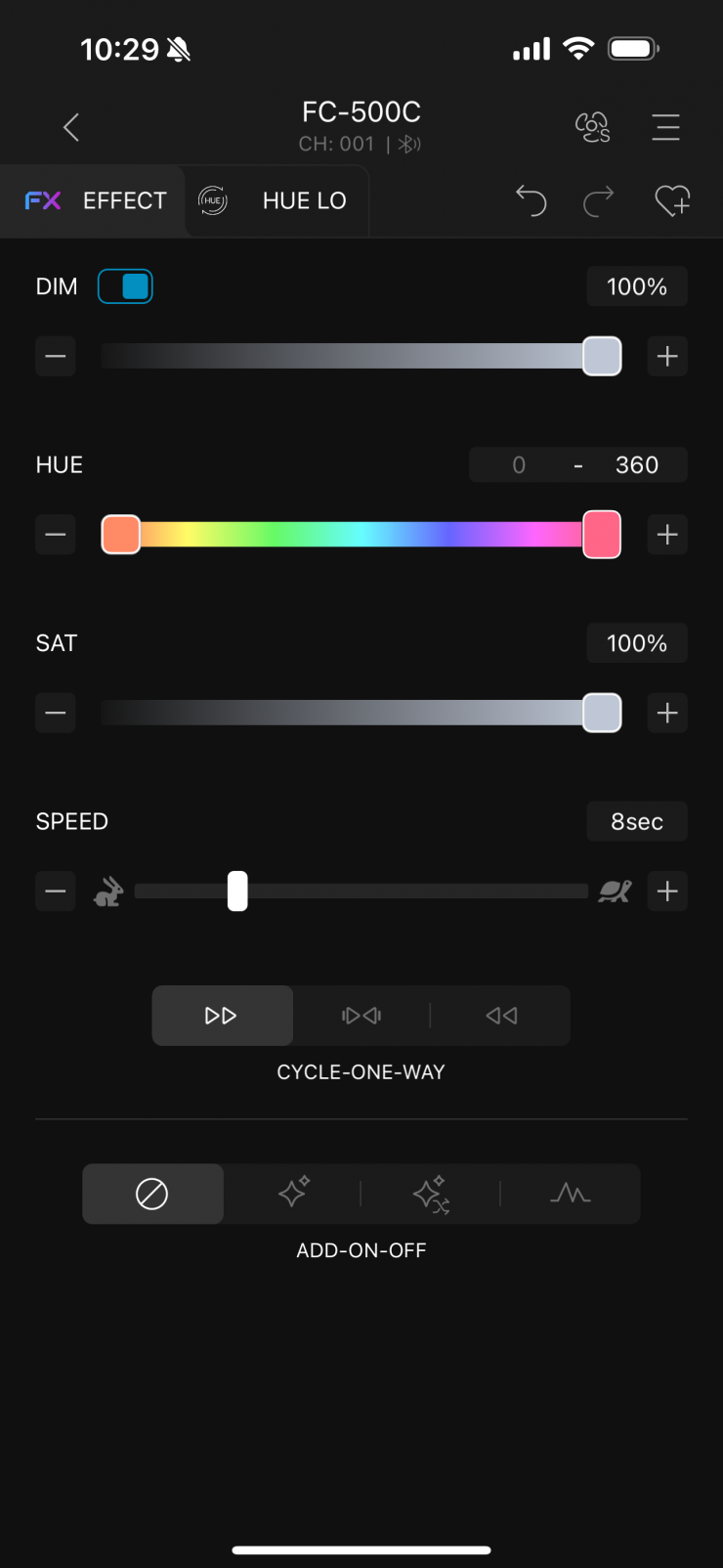Select bounce back-and-forth cycle icon
The width and height of the screenshot is (723, 1568).
pos(361,1016)
